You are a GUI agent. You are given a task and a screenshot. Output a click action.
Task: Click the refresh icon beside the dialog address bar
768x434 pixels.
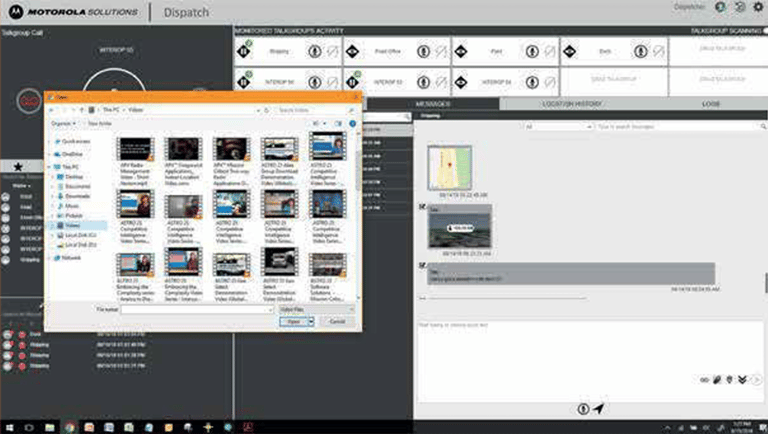(267, 110)
